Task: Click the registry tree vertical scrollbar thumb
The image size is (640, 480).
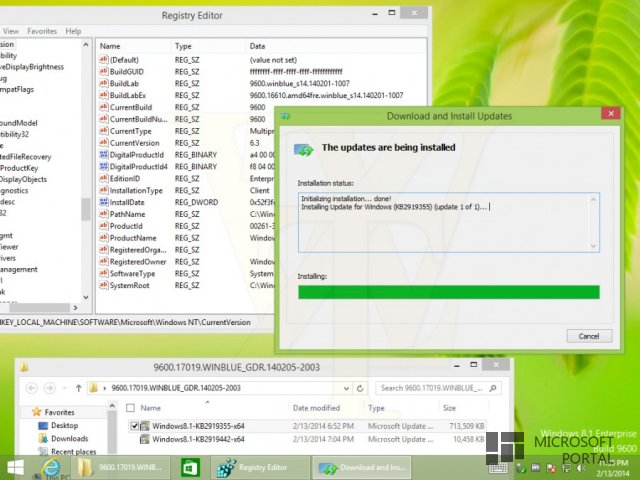Action: 85,209
